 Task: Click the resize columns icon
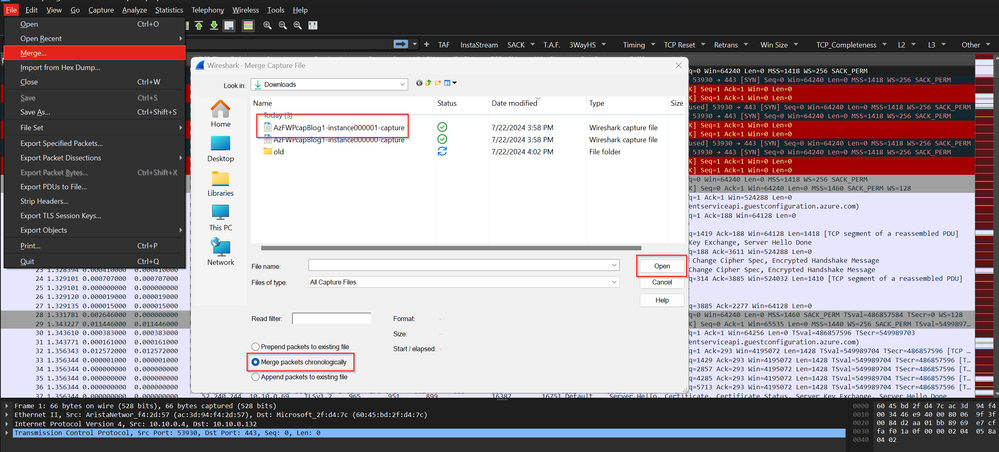312,26
